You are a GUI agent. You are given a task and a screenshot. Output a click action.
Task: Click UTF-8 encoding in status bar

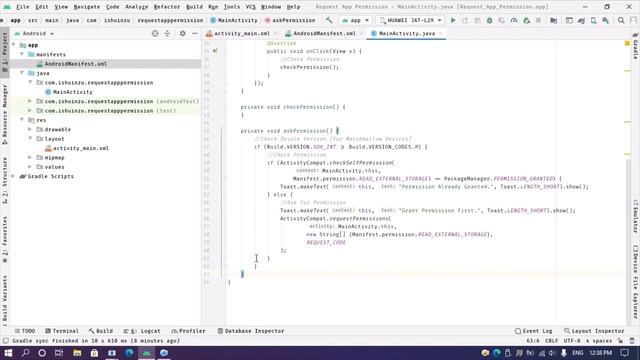pyautogui.click(x=572, y=341)
